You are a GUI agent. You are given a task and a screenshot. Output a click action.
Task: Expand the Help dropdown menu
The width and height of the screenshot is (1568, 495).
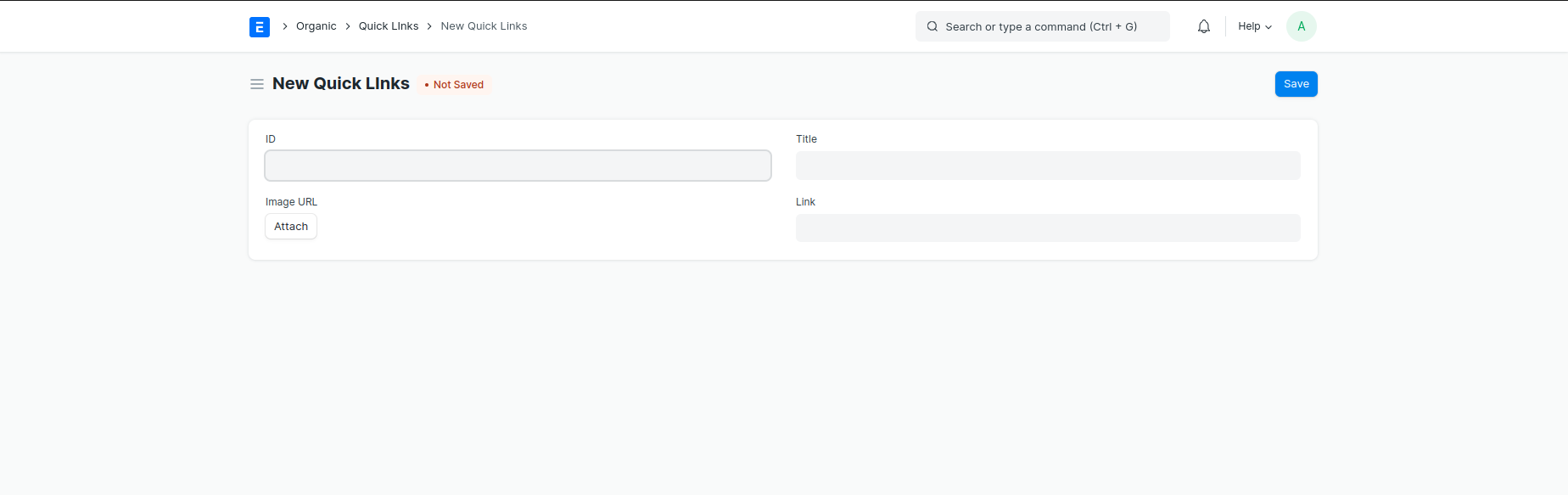1249,26
